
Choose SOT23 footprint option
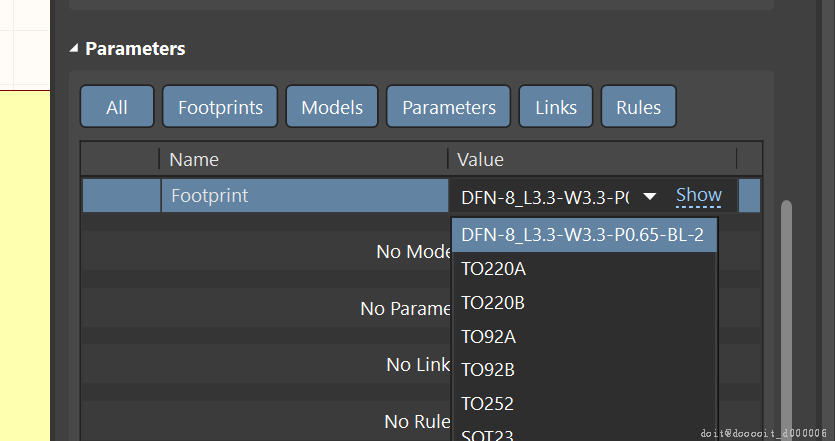[x=486, y=434]
